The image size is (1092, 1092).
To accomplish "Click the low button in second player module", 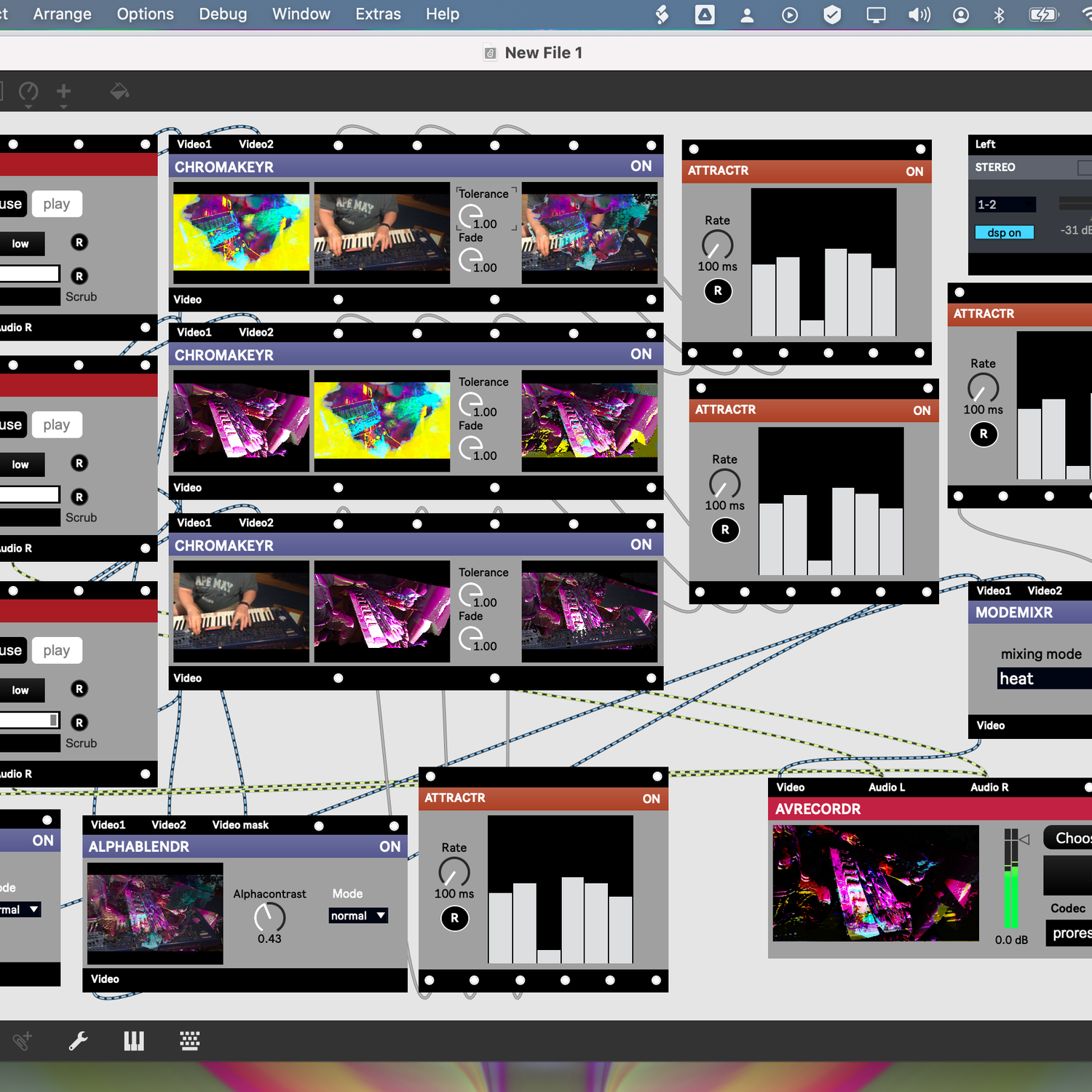I will coord(21,464).
